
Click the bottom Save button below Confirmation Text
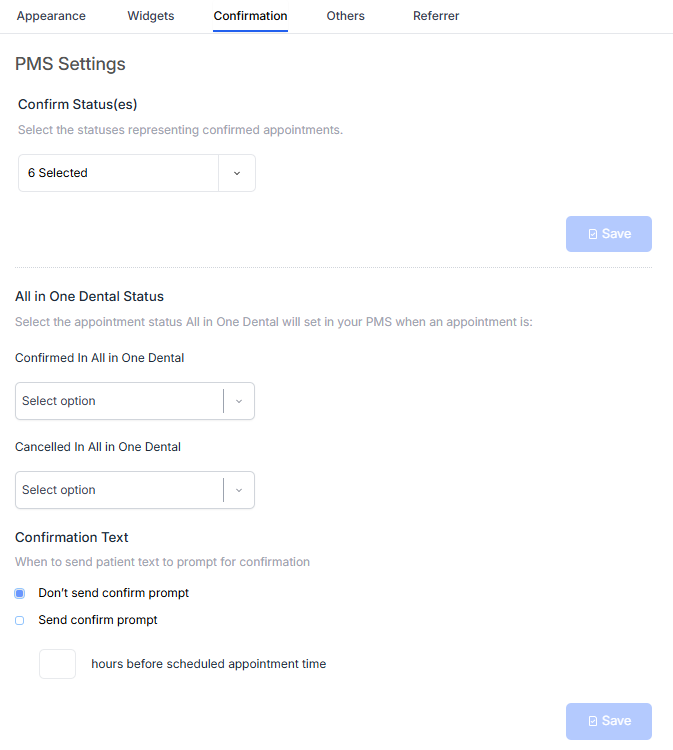point(609,721)
